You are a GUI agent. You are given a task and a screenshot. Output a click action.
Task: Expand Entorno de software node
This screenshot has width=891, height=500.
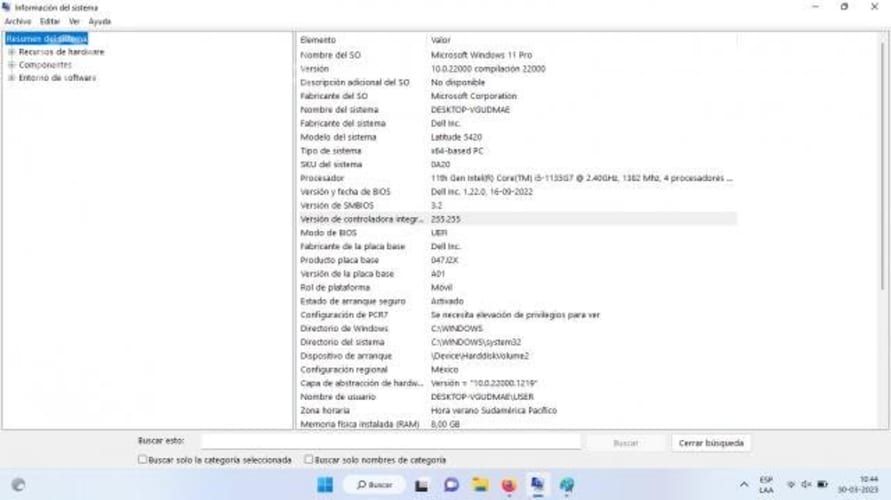tap(11, 78)
